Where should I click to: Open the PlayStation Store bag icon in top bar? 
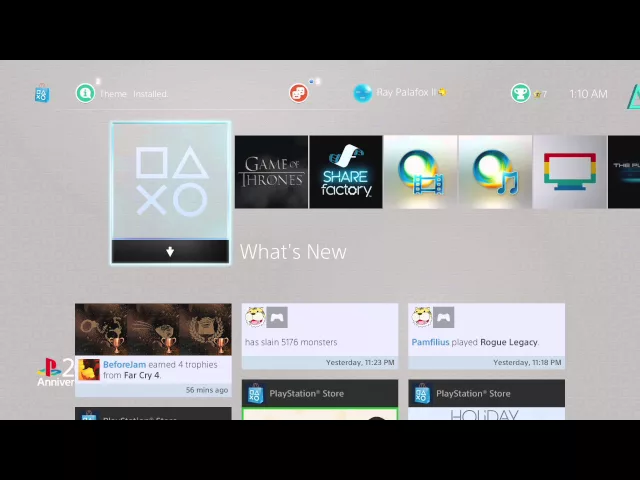click(42, 93)
